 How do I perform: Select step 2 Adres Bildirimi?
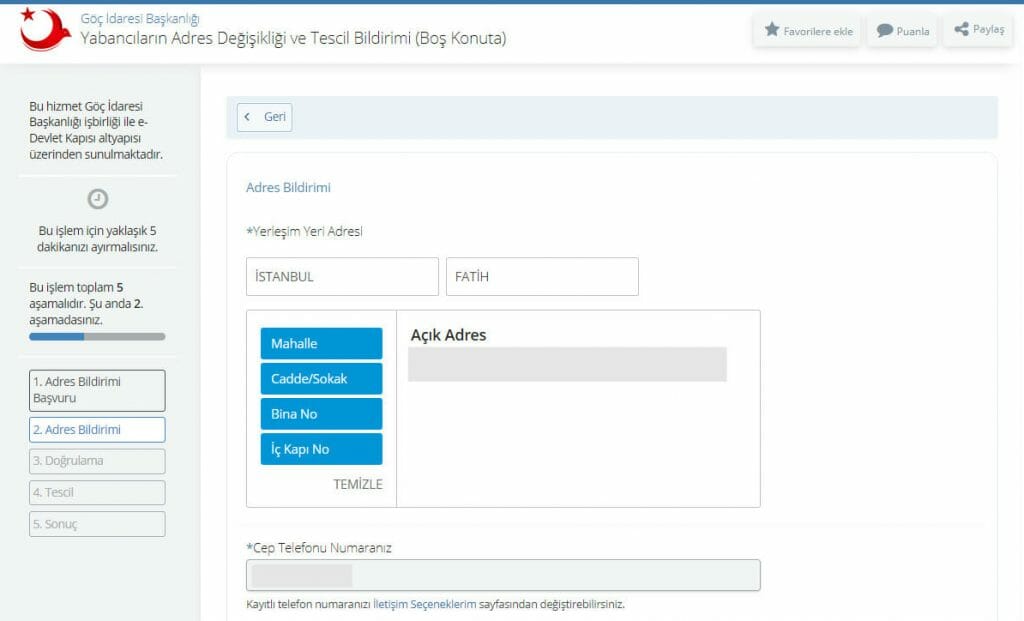(97, 430)
